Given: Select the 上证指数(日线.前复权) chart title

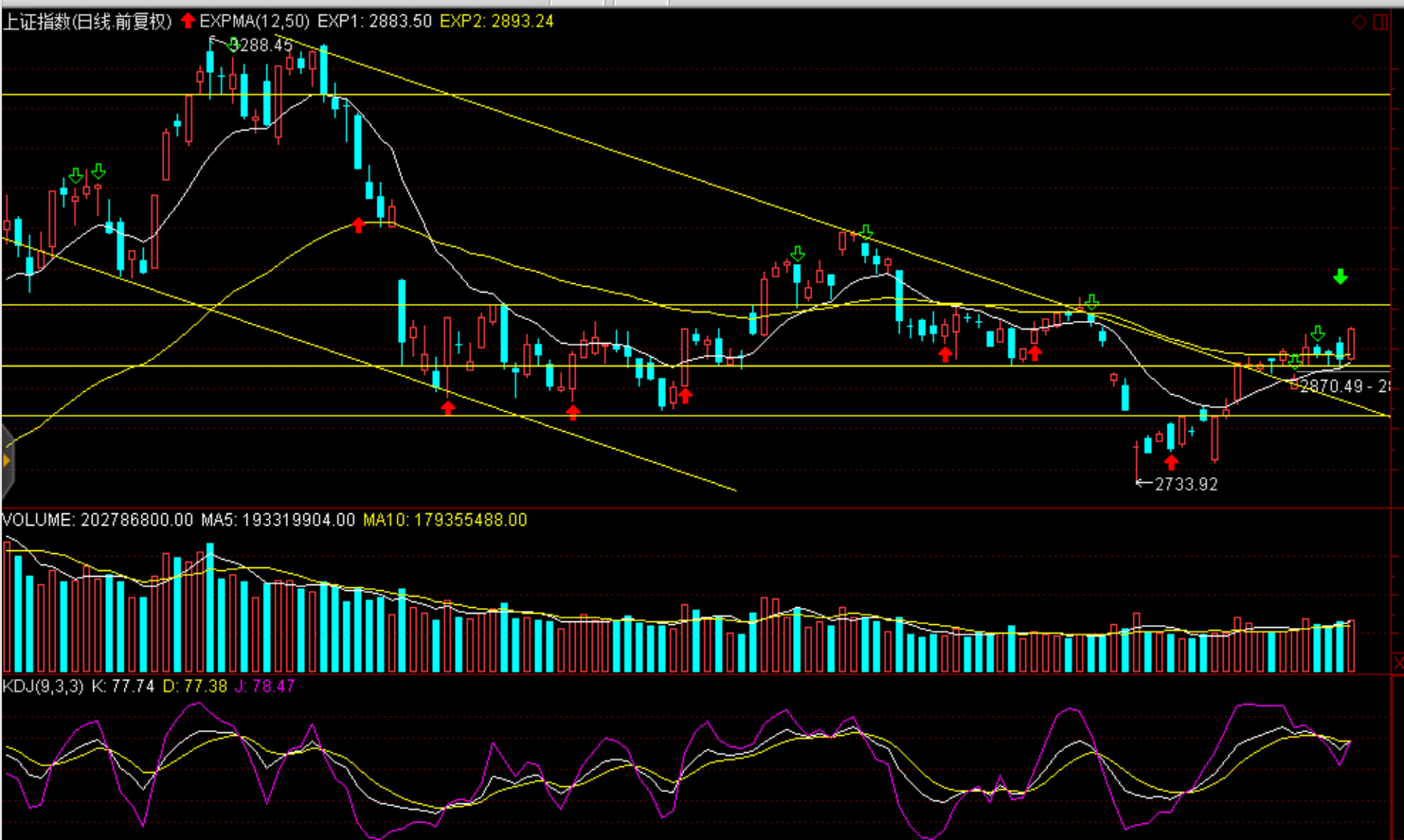Looking at the screenshot, I should pos(87,21).
